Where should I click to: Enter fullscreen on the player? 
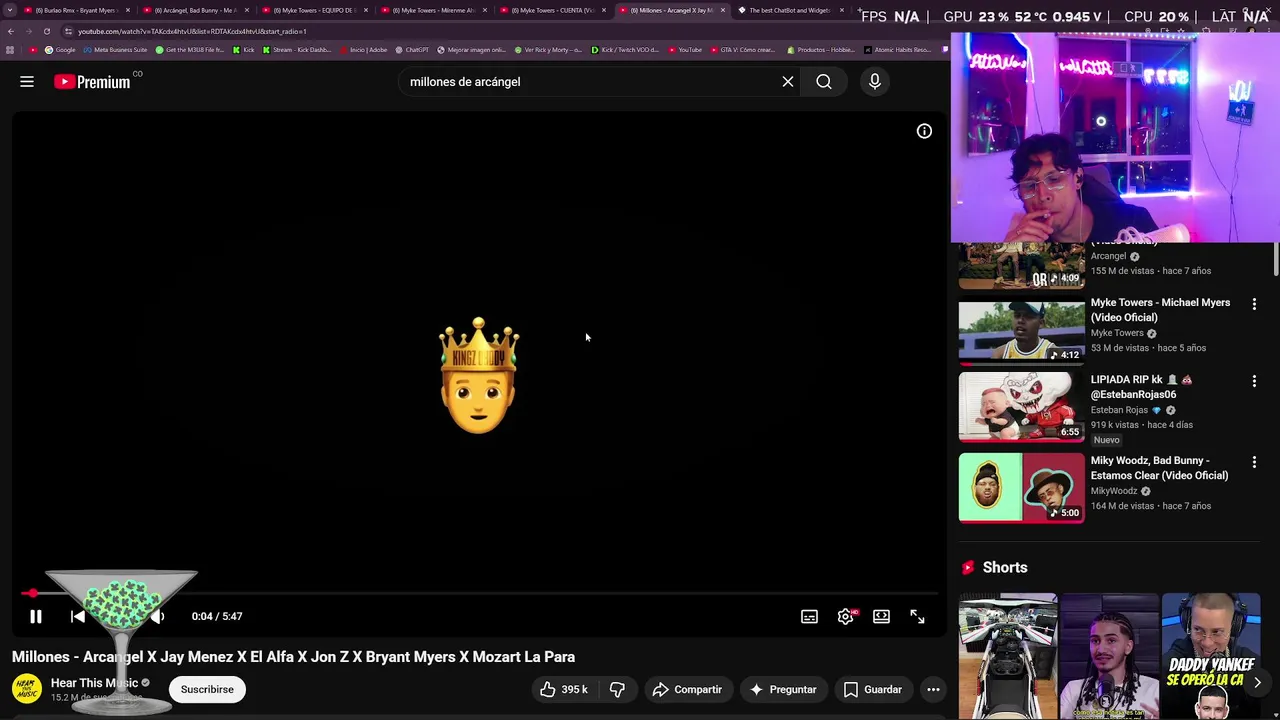tap(917, 617)
